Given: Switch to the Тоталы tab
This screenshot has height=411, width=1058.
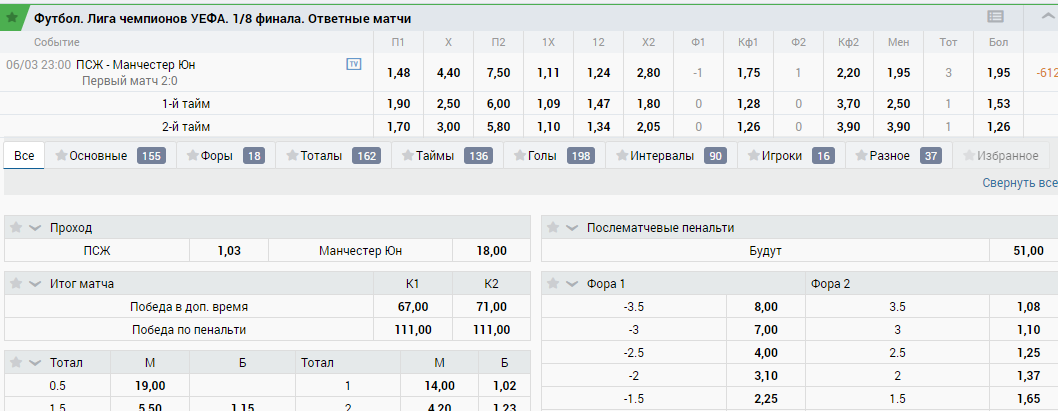Looking at the screenshot, I should pos(333,156).
